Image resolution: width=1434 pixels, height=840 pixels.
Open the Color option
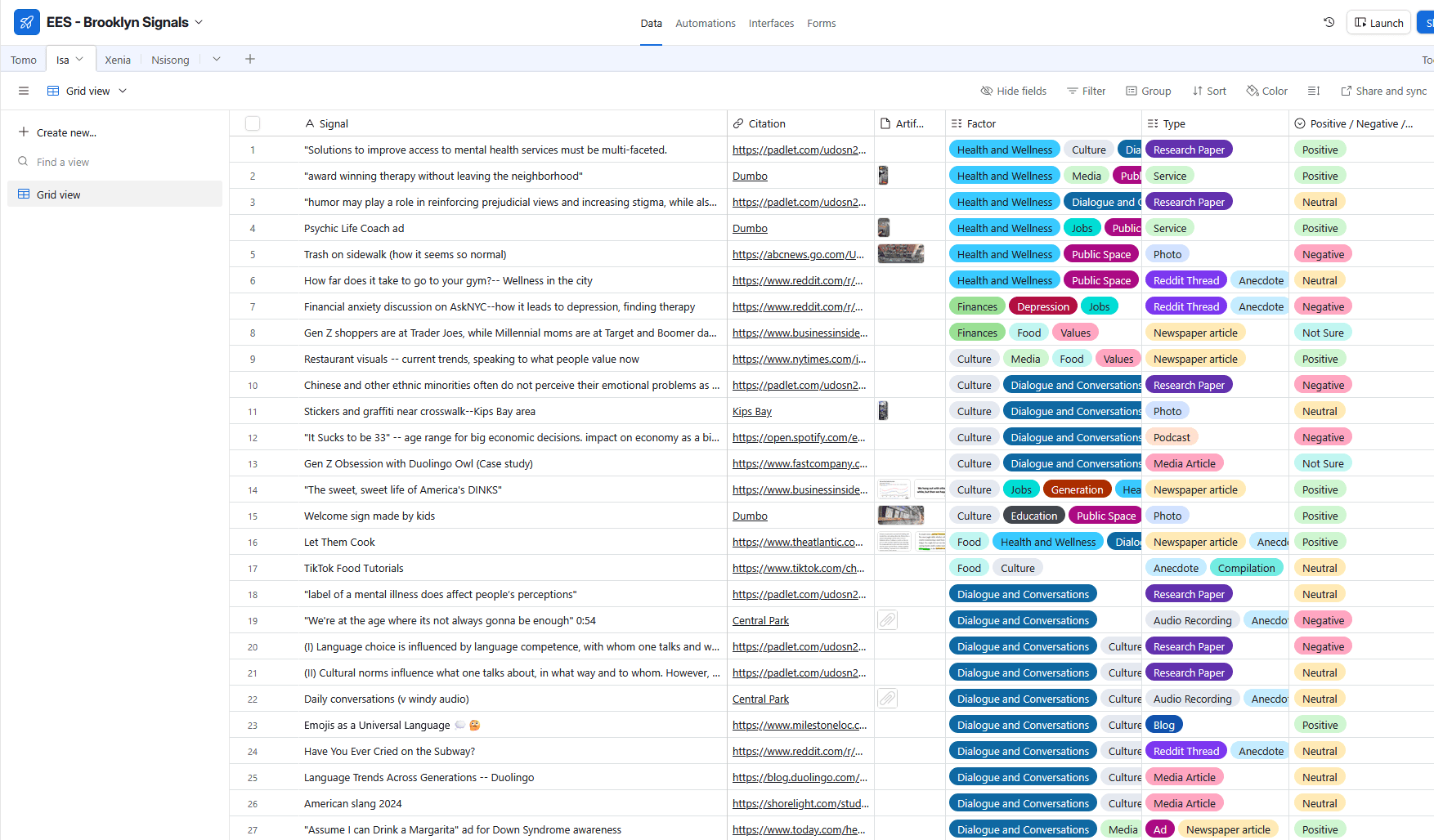point(1266,91)
